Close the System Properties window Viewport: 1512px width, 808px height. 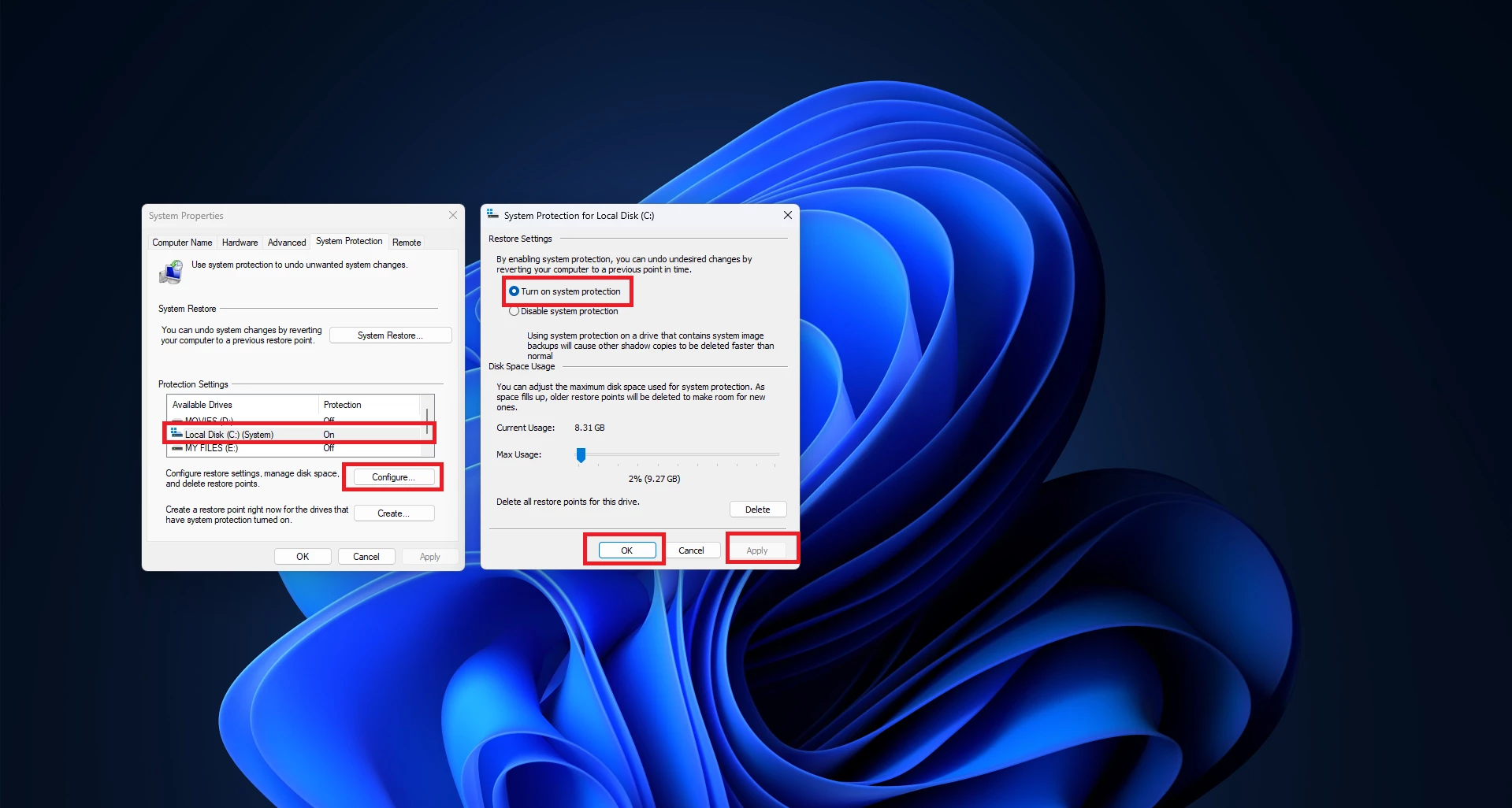point(453,215)
